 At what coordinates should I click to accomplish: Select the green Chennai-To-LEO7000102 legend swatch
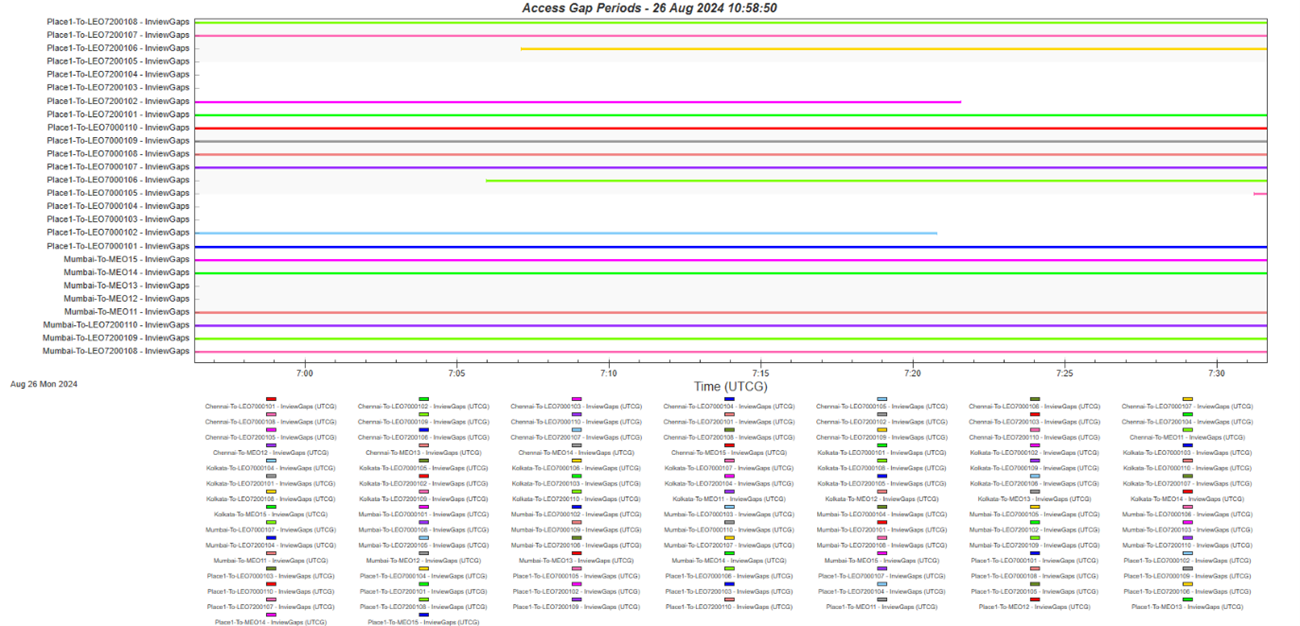pyautogui.click(x=424, y=399)
